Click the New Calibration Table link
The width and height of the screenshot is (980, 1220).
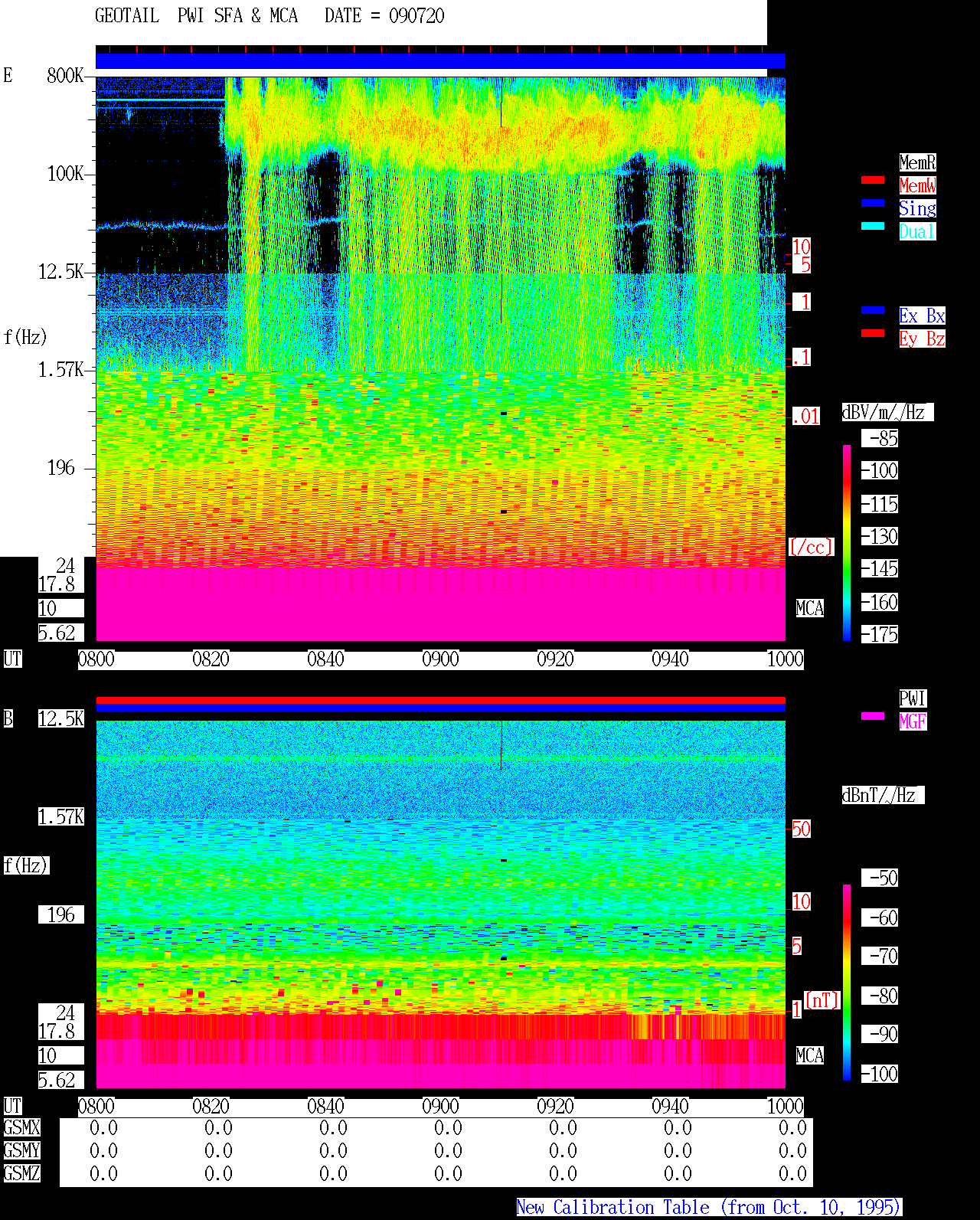[x=709, y=1208]
